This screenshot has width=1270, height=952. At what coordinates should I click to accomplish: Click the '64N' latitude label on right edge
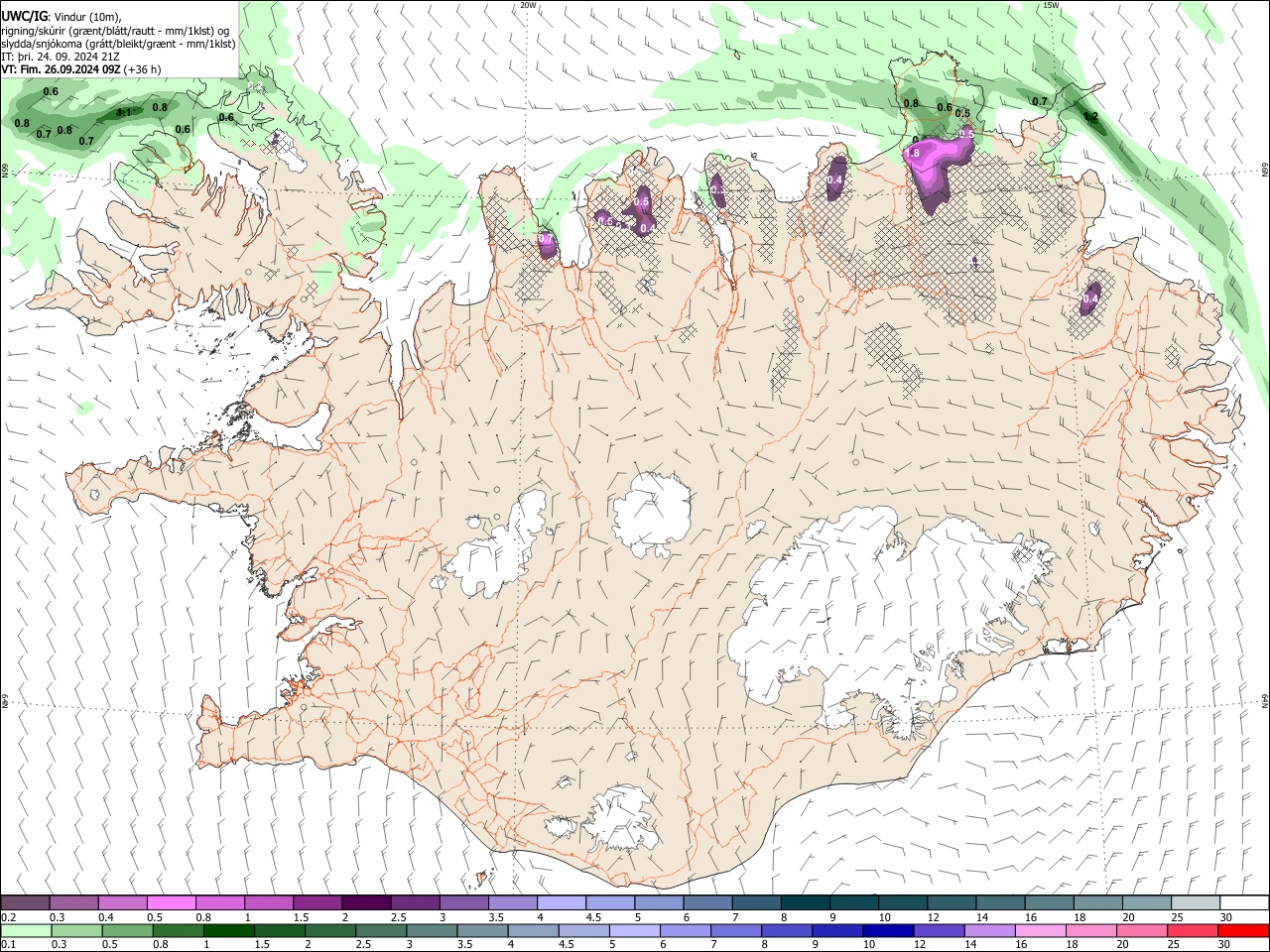[x=1265, y=700]
